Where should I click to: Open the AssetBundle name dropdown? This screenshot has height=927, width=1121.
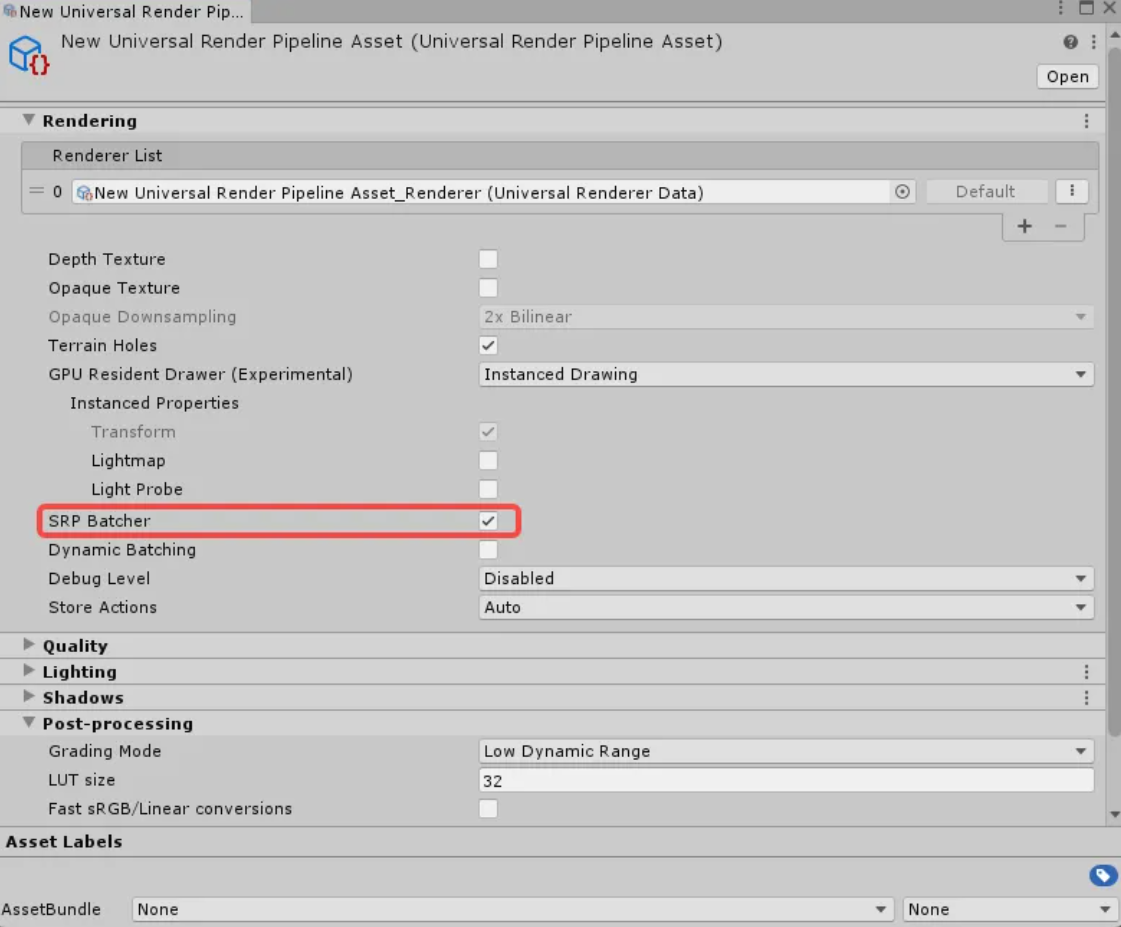[x=513, y=910]
